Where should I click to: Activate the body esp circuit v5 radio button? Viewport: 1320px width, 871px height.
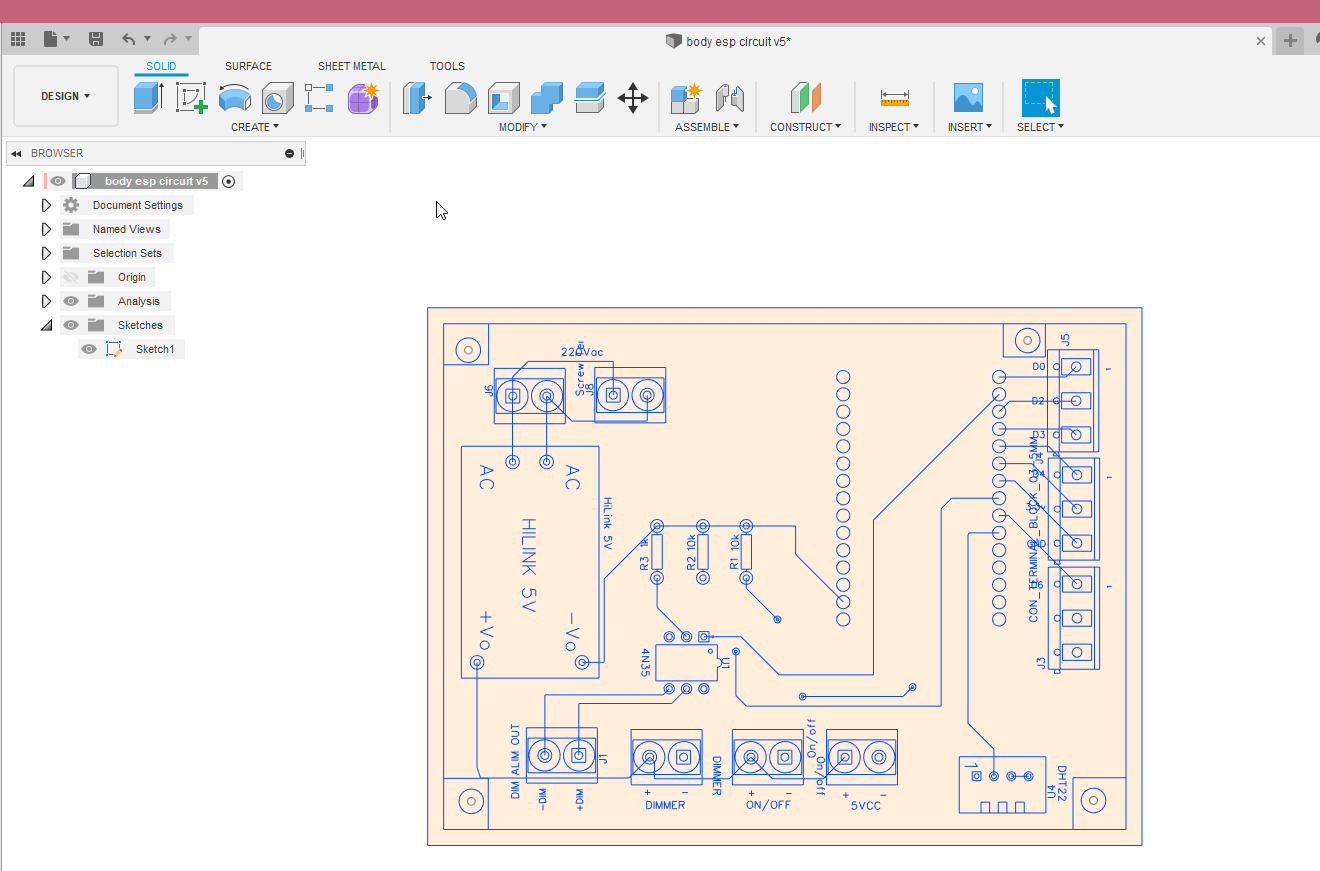(x=229, y=181)
